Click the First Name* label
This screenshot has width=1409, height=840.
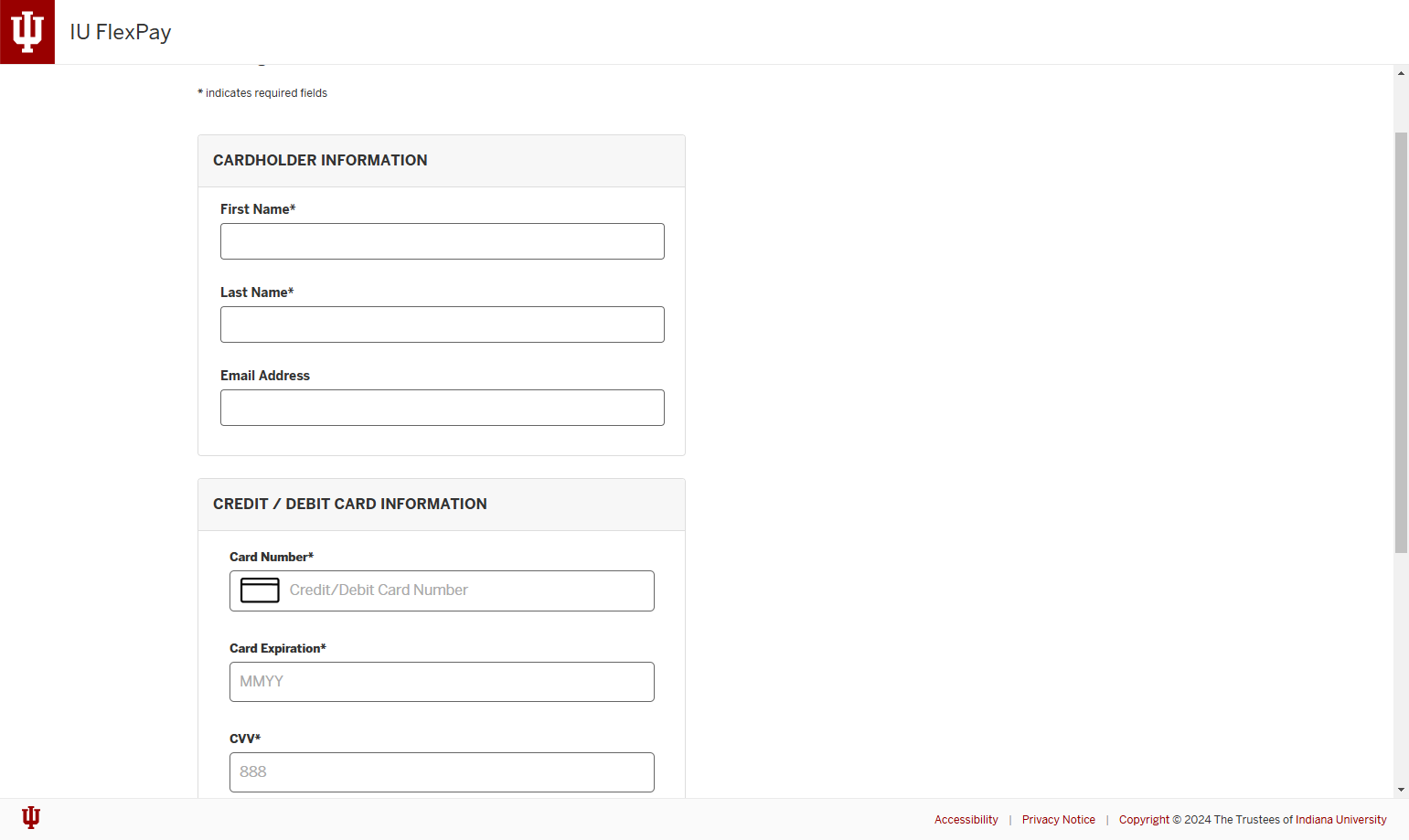tap(258, 209)
